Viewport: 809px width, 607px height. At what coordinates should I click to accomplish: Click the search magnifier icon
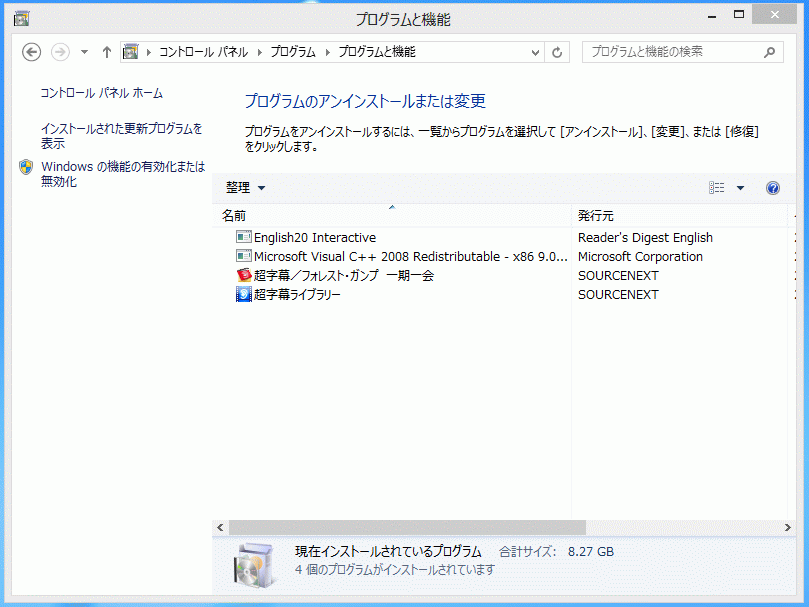point(769,52)
